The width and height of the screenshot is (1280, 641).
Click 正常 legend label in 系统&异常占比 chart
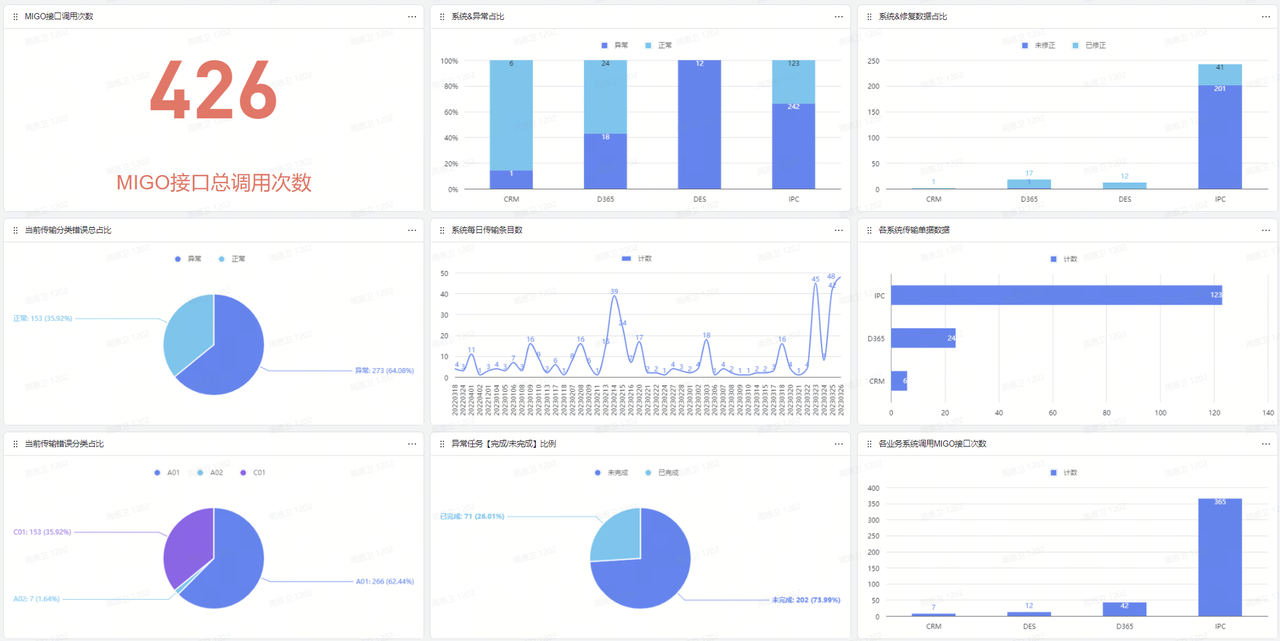pos(664,46)
